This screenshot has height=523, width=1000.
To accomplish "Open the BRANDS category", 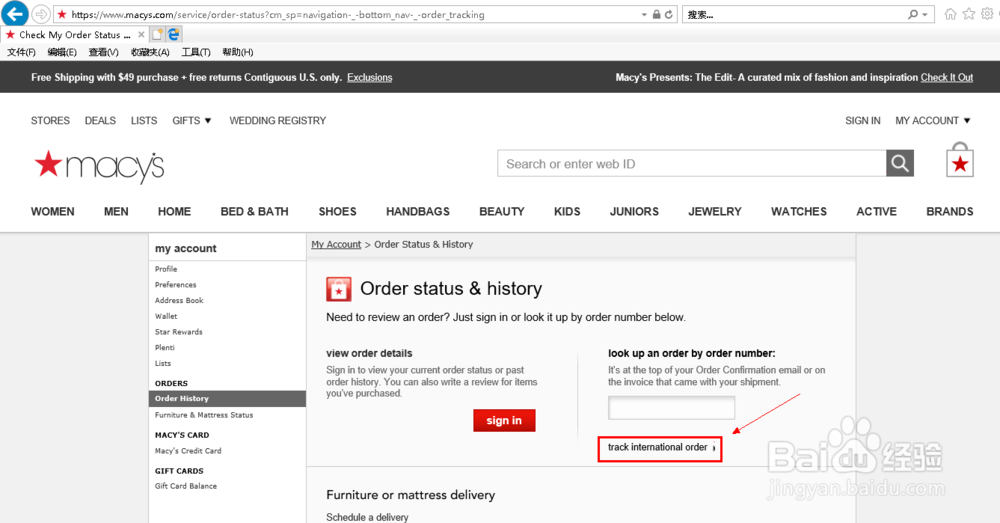I will click(x=950, y=212).
